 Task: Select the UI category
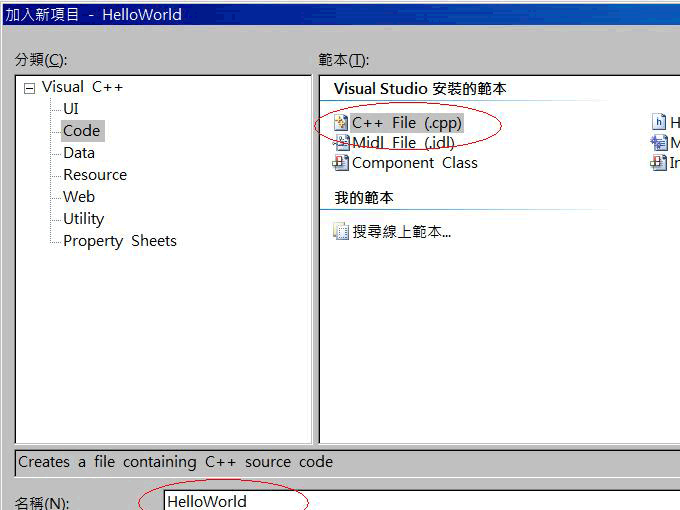coord(71,108)
